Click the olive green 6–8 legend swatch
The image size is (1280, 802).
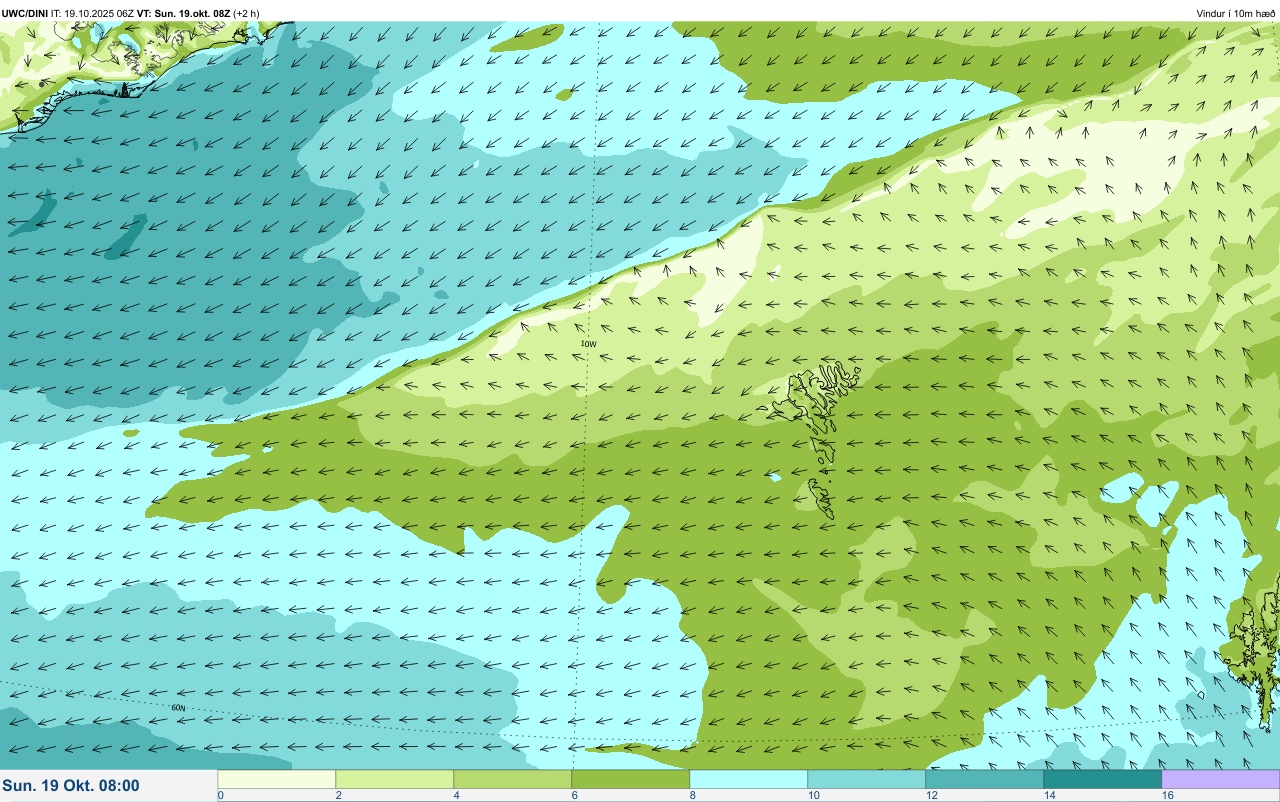(x=630, y=779)
